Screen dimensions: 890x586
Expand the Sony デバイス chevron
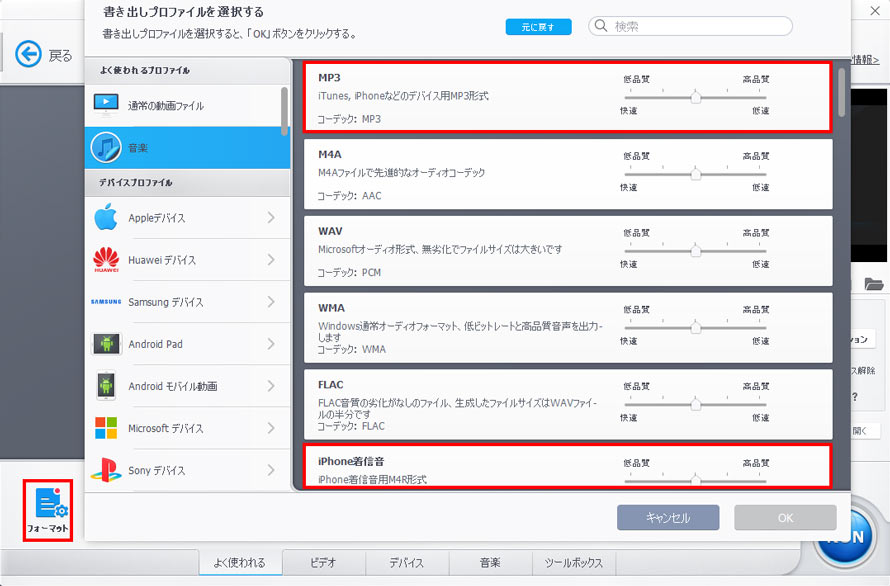click(271, 470)
